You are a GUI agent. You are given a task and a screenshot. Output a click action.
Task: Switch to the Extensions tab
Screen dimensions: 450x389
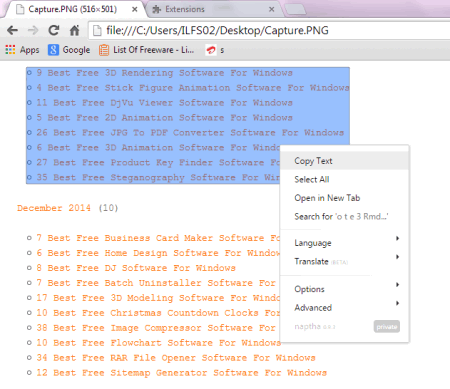(213, 9)
